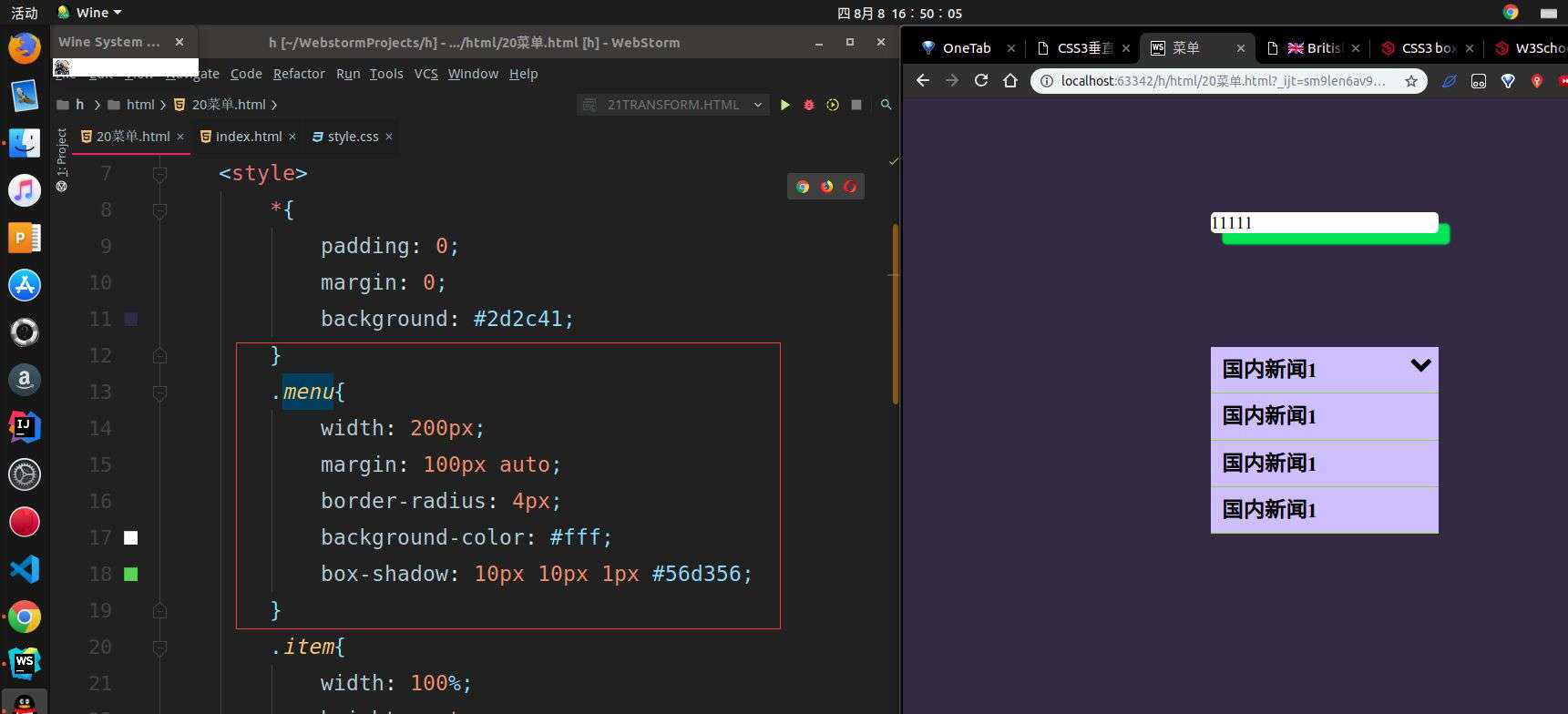The width and height of the screenshot is (1568, 714).
Task: Bookmark this page with star icon
Action: (1411, 81)
